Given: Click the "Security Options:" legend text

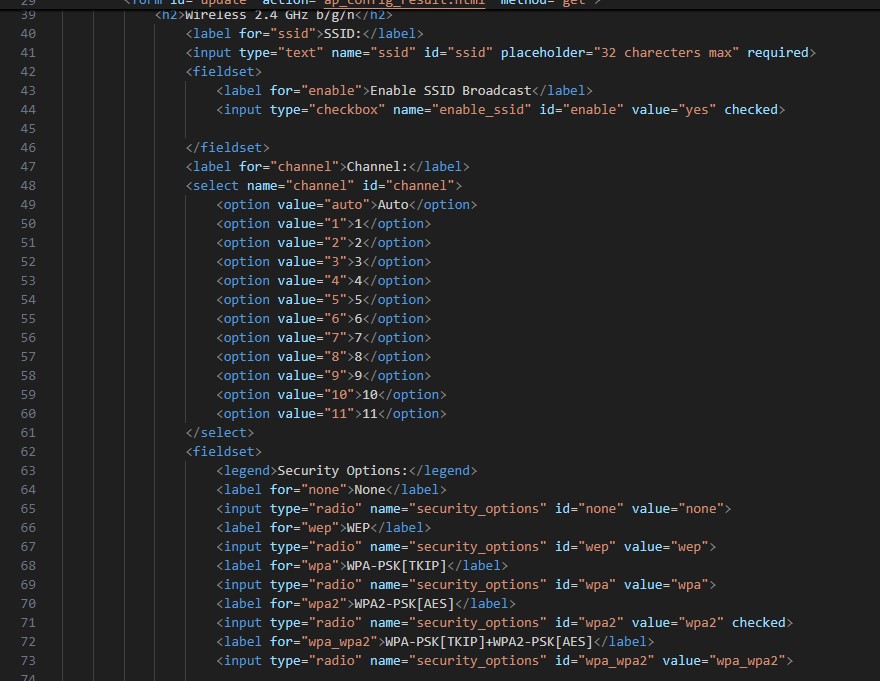Looking at the screenshot, I should pos(342,471).
